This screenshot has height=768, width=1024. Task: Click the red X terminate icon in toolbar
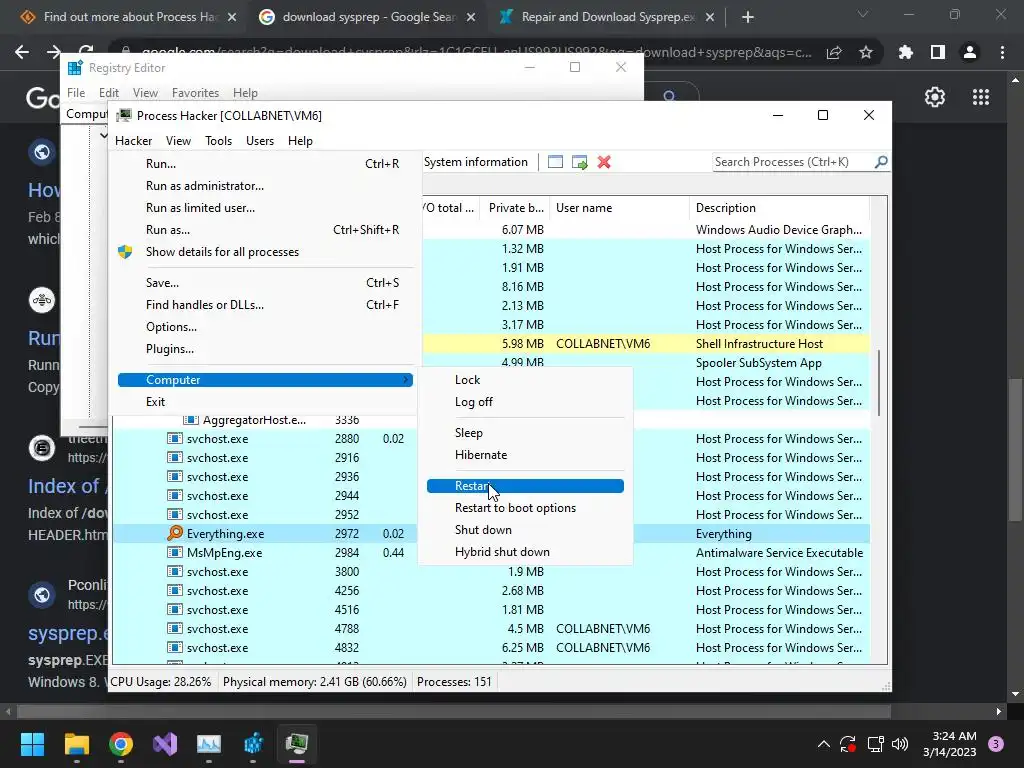coord(604,162)
